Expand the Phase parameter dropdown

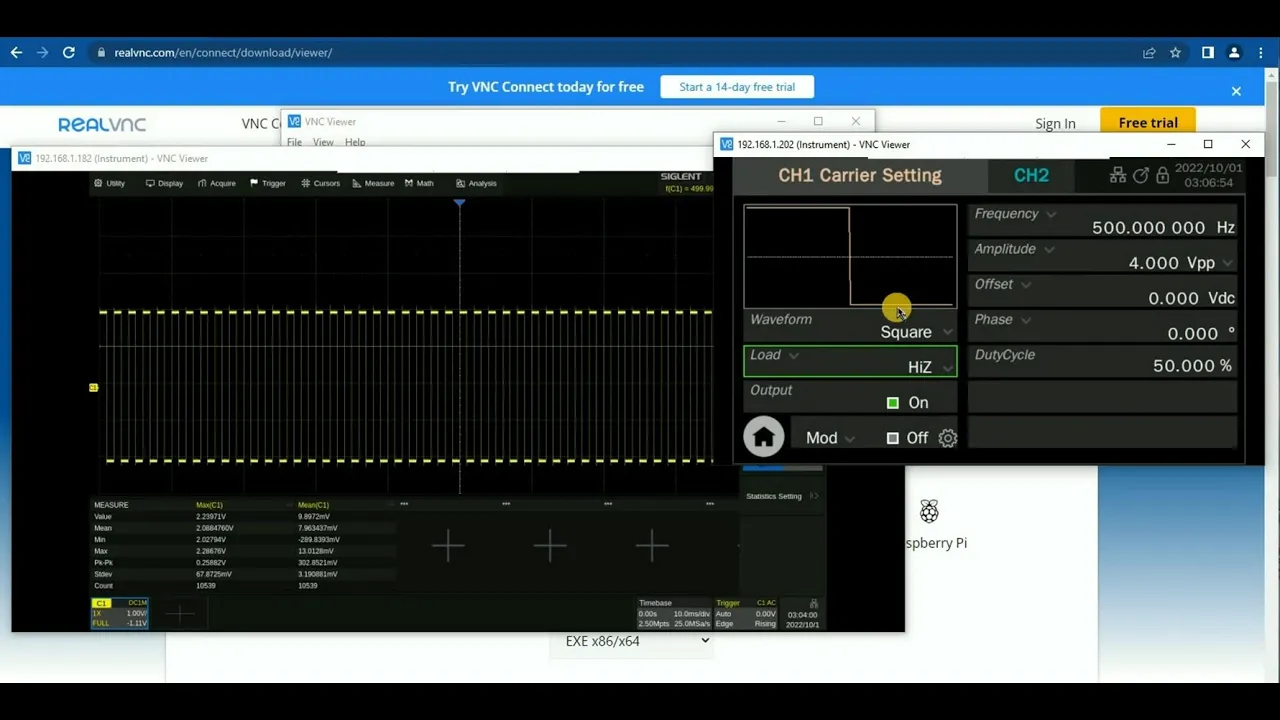[1026, 320]
